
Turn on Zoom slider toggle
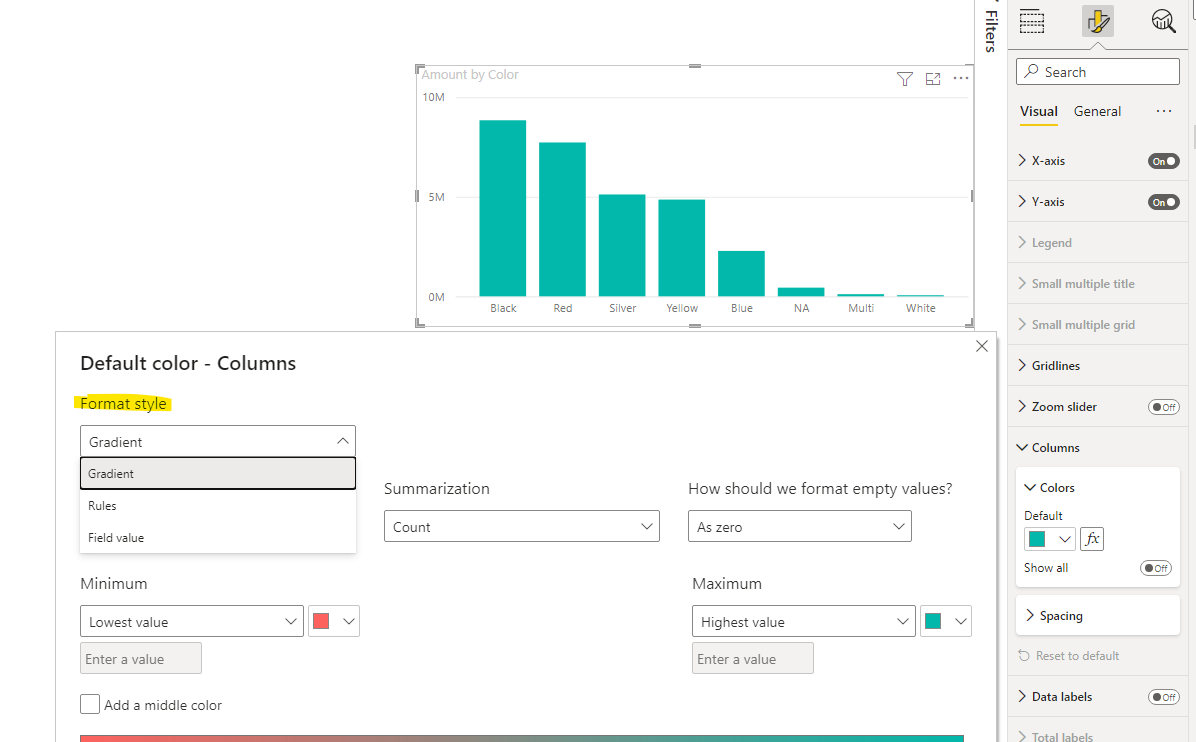tap(1164, 407)
